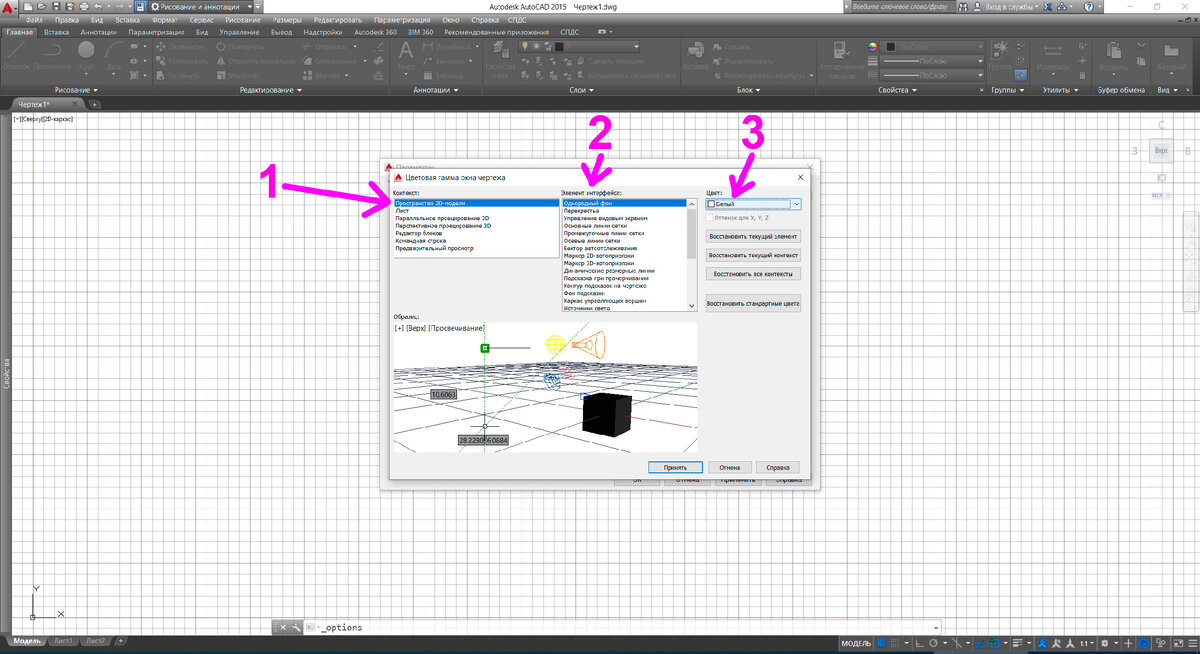The width and height of the screenshot is (1200, 654).
Task: Expand the Блок panel title
Action: 747,90
